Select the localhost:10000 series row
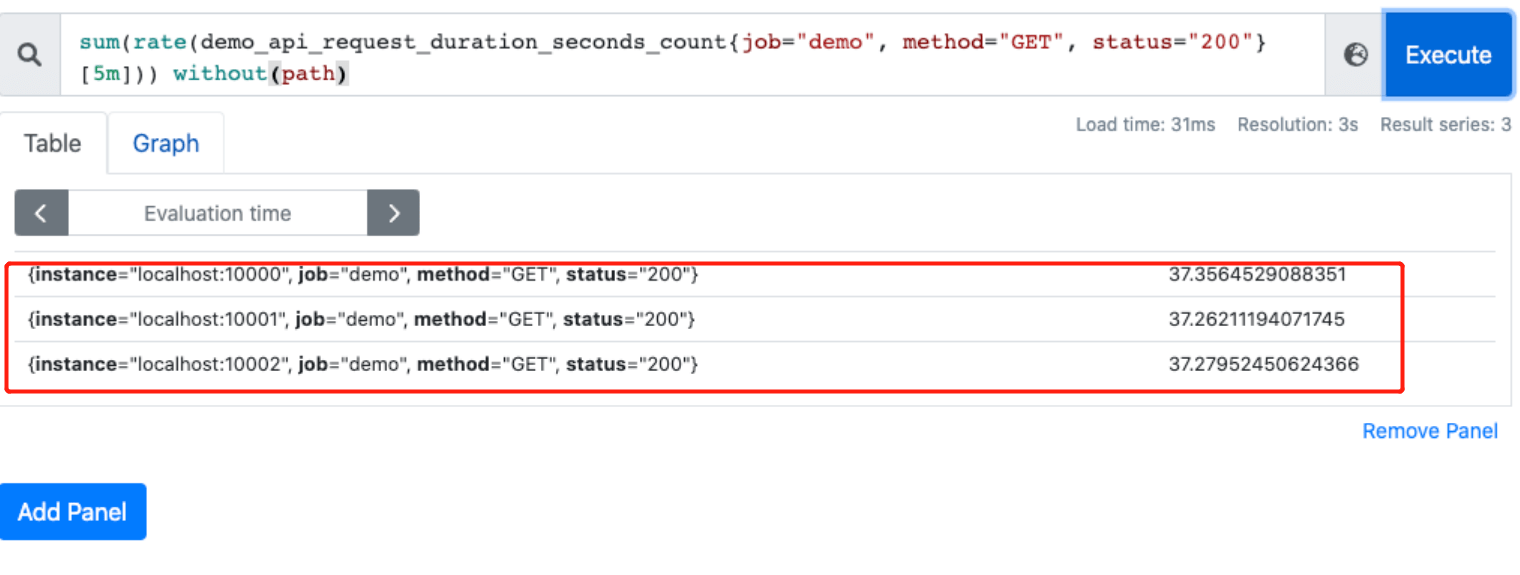This screenshot has width=1520, height=575. pyautogui.click(x=755, y=274)
